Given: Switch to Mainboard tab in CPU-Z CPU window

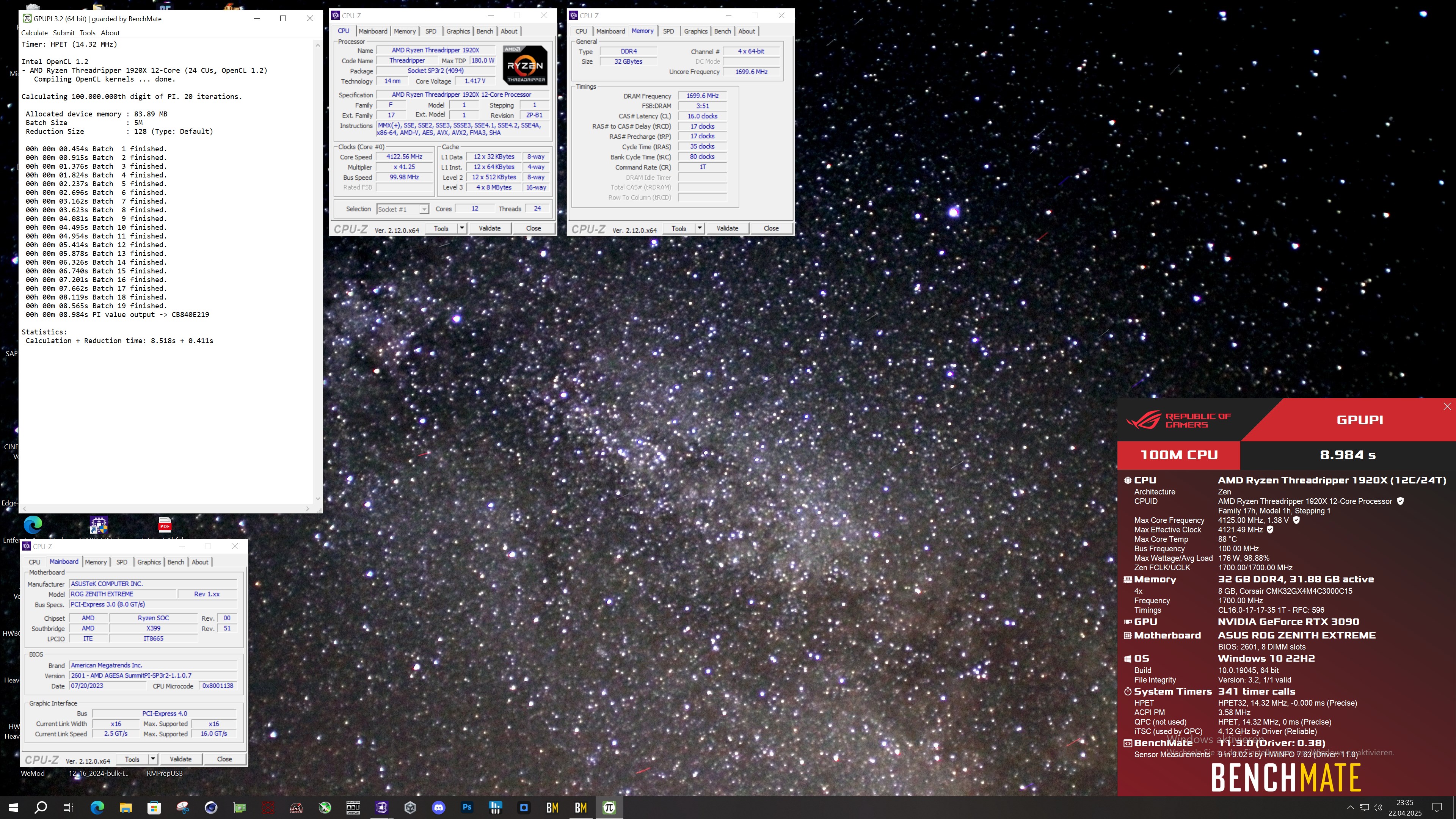Looking at the screenshot, I should (x=373, y=31).
